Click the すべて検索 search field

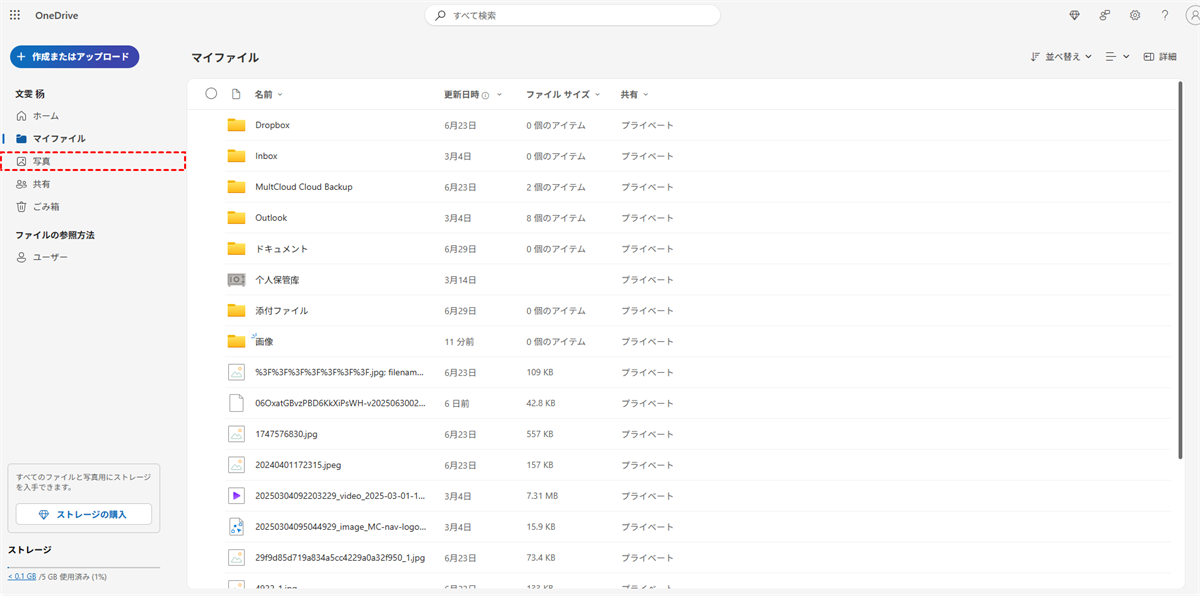[572, 16]
